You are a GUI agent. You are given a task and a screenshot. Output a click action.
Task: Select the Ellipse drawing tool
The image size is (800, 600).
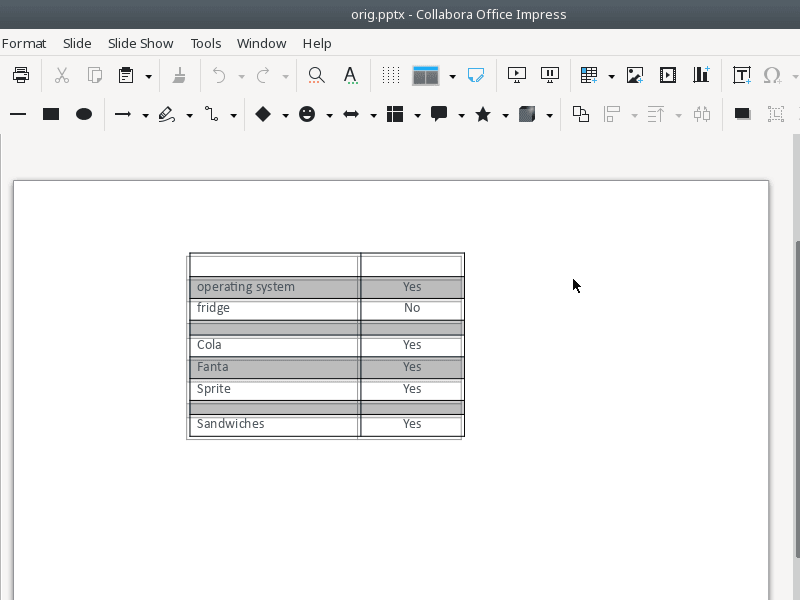pos(84,114)
